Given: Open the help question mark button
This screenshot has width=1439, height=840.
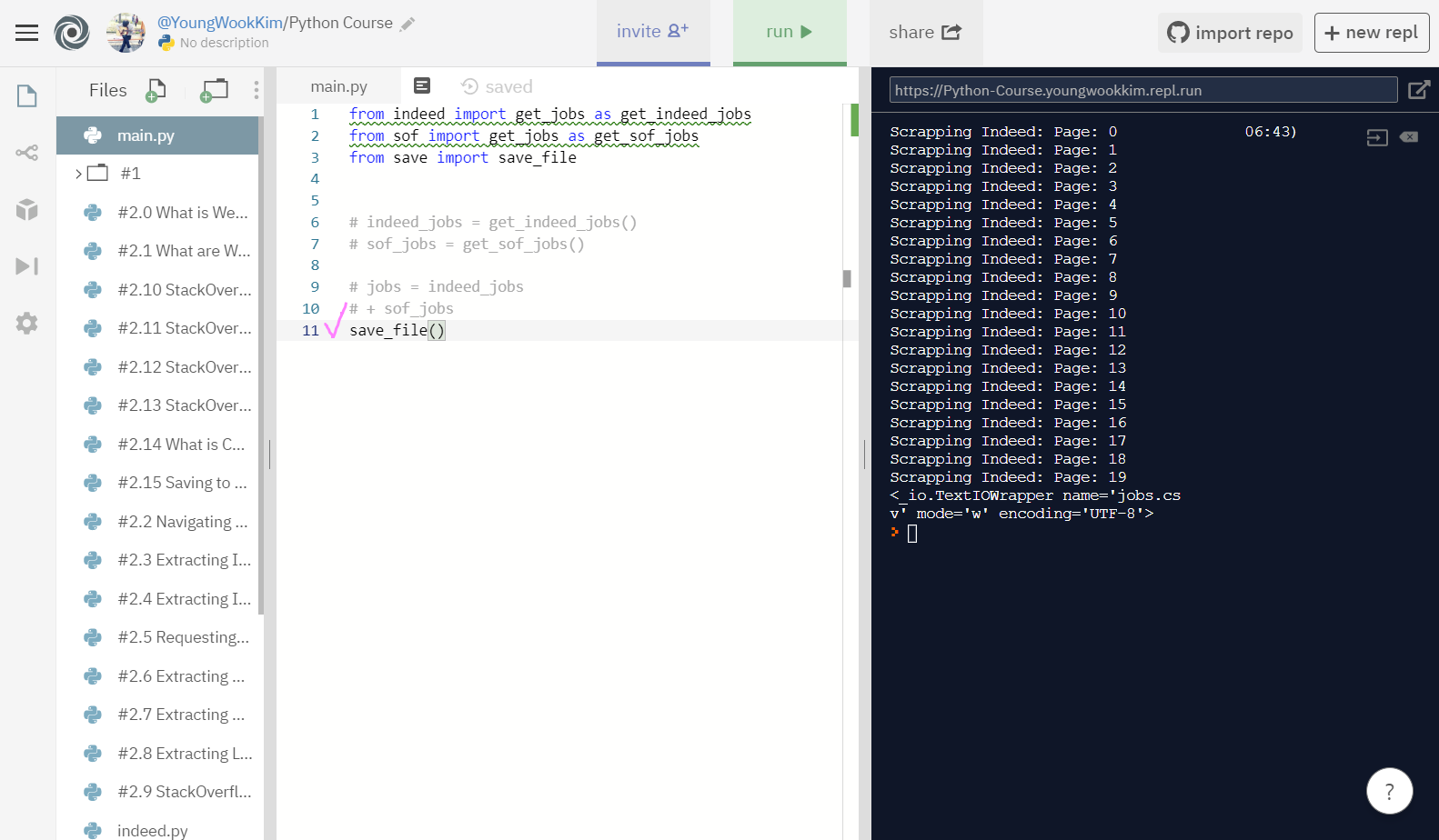Looking at the screenshot, I should [1390, 791].
